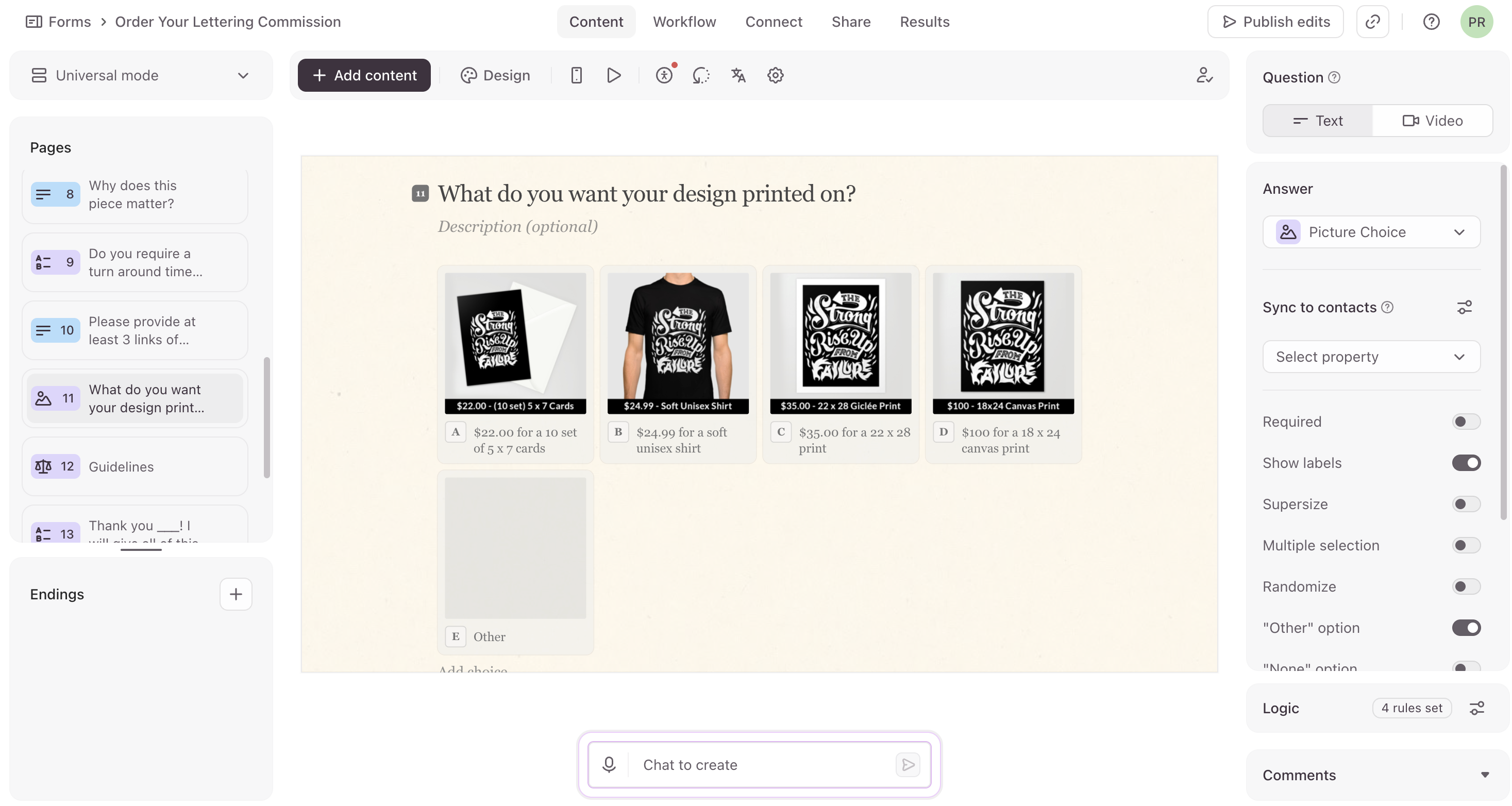Open form settings gear icon
Viewport: 1512px width, 806px height.
[x=775, y=75]
